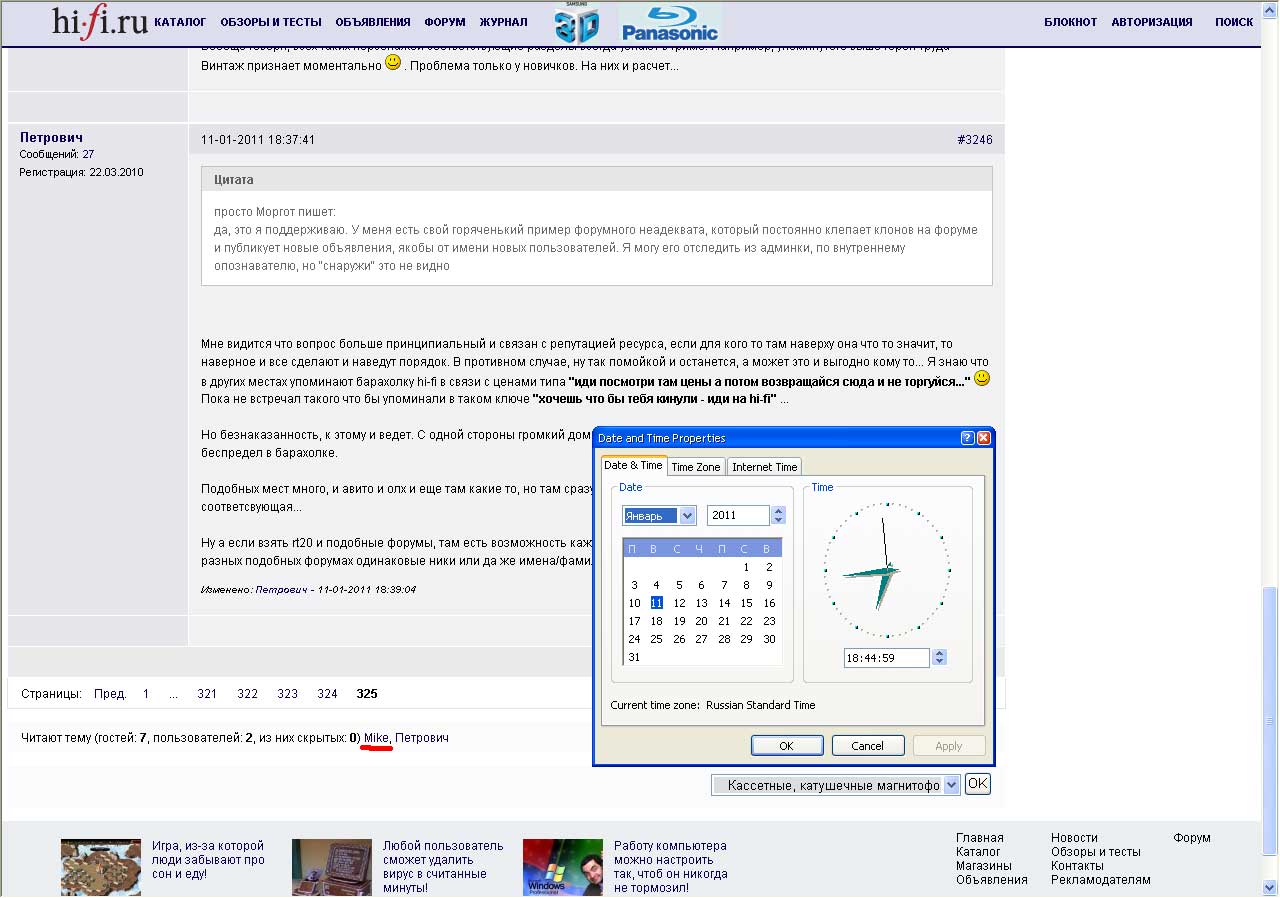
Task: Open the ФОРУМ navigation item
Action: coord(444,22)
